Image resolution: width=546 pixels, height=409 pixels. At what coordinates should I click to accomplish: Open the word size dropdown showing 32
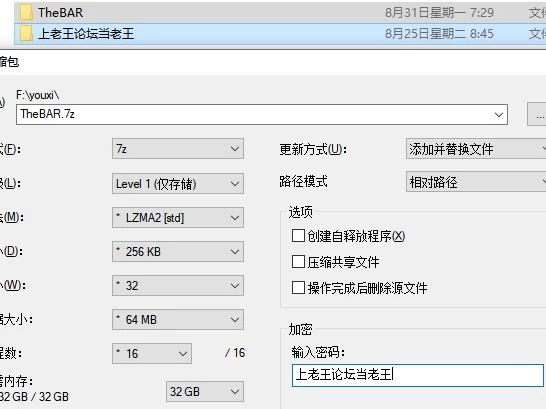[178, 286]
